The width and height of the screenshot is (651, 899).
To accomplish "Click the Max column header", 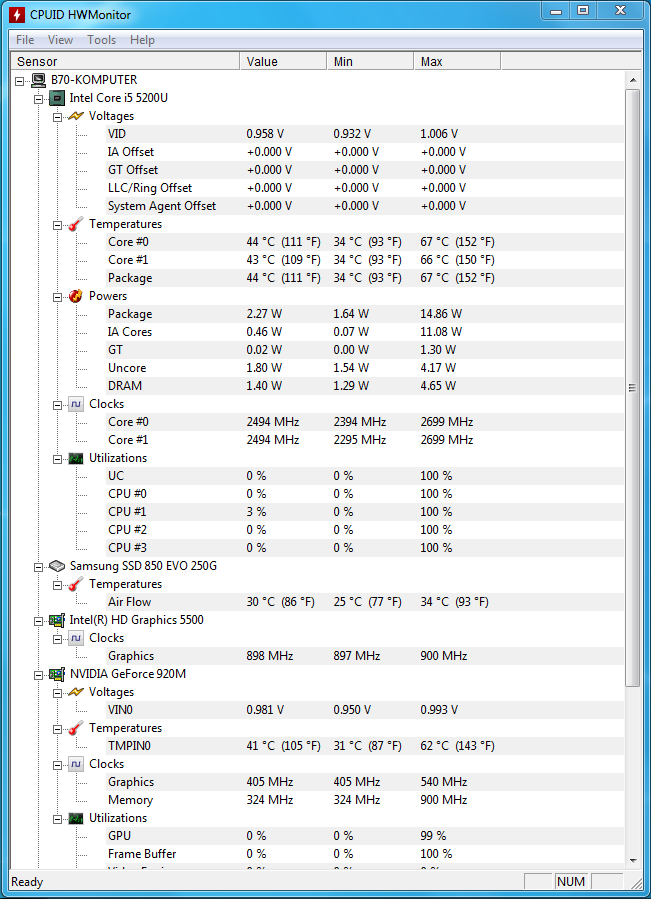I will pos(458,61).
